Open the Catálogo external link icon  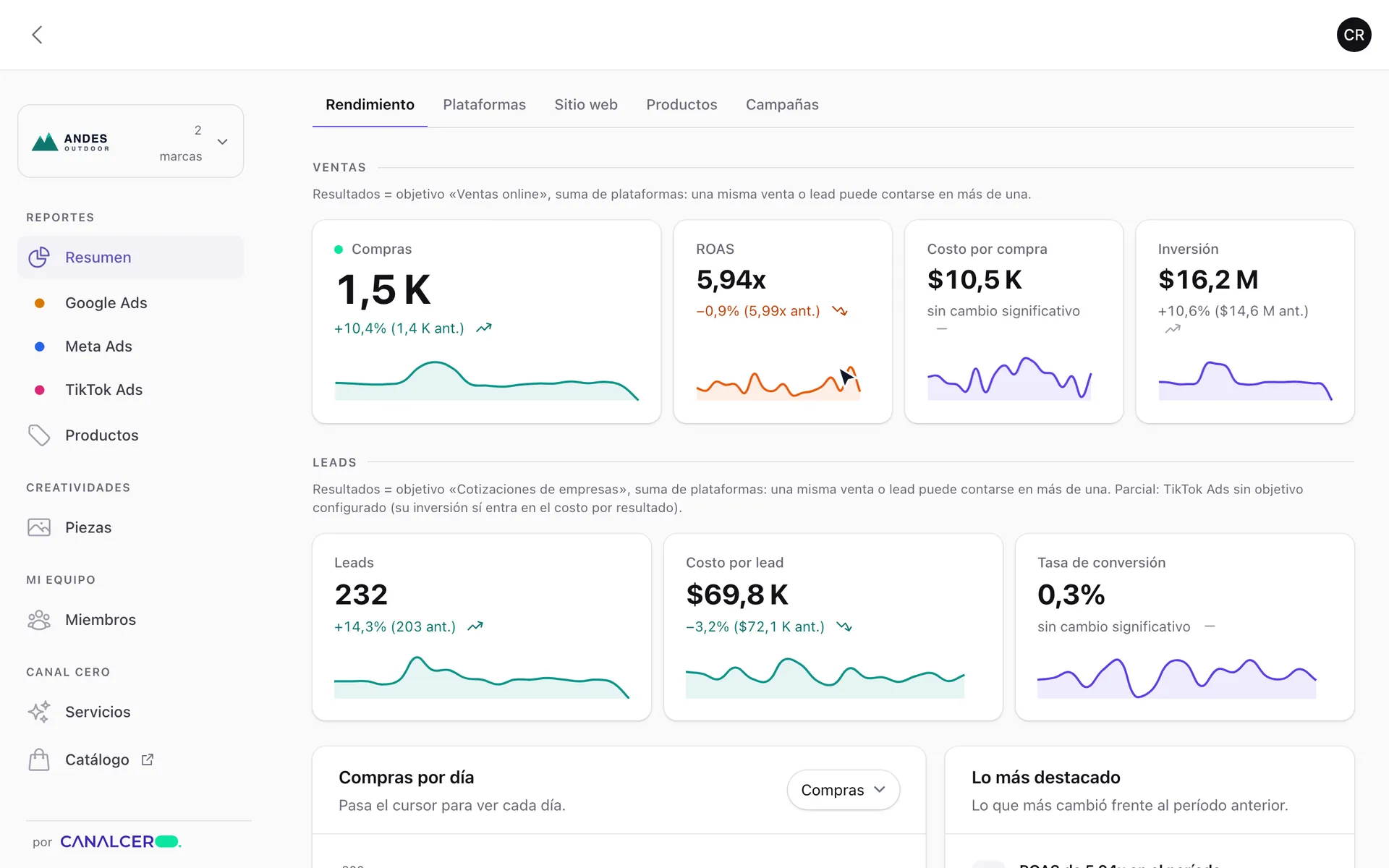coord(148,759)
